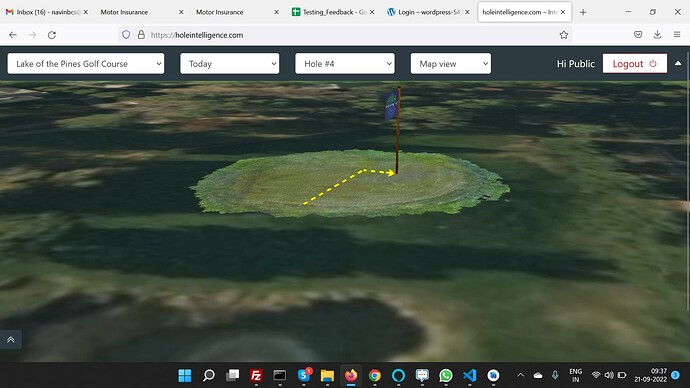The width and height of the screenshot is (690, 388).
Task: Switch to the Testing_Feedback tab
Action: (331, 12)
